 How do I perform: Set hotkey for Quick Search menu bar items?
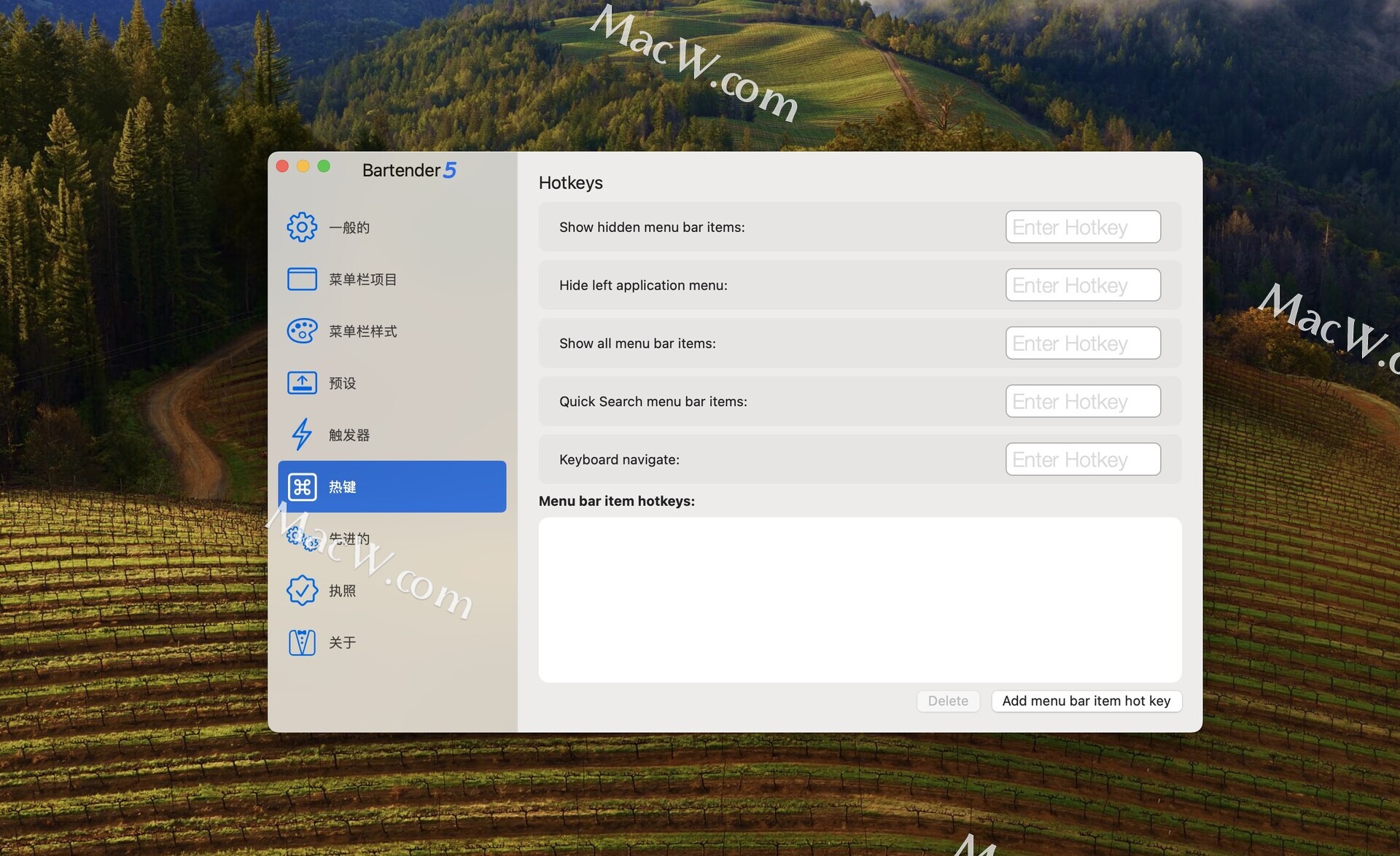(x=1083, y=401)
